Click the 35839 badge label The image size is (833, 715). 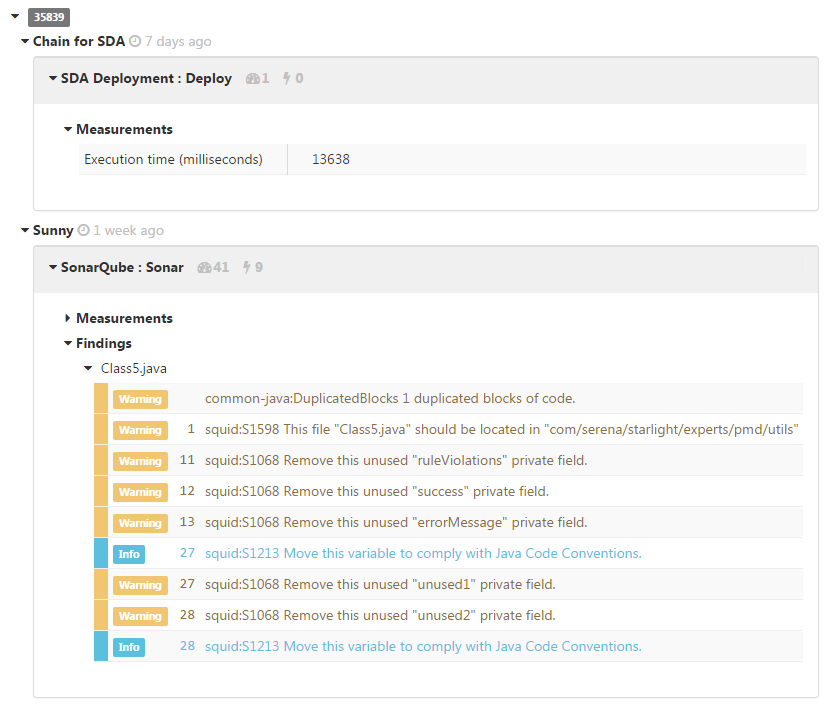click(49, 17)
